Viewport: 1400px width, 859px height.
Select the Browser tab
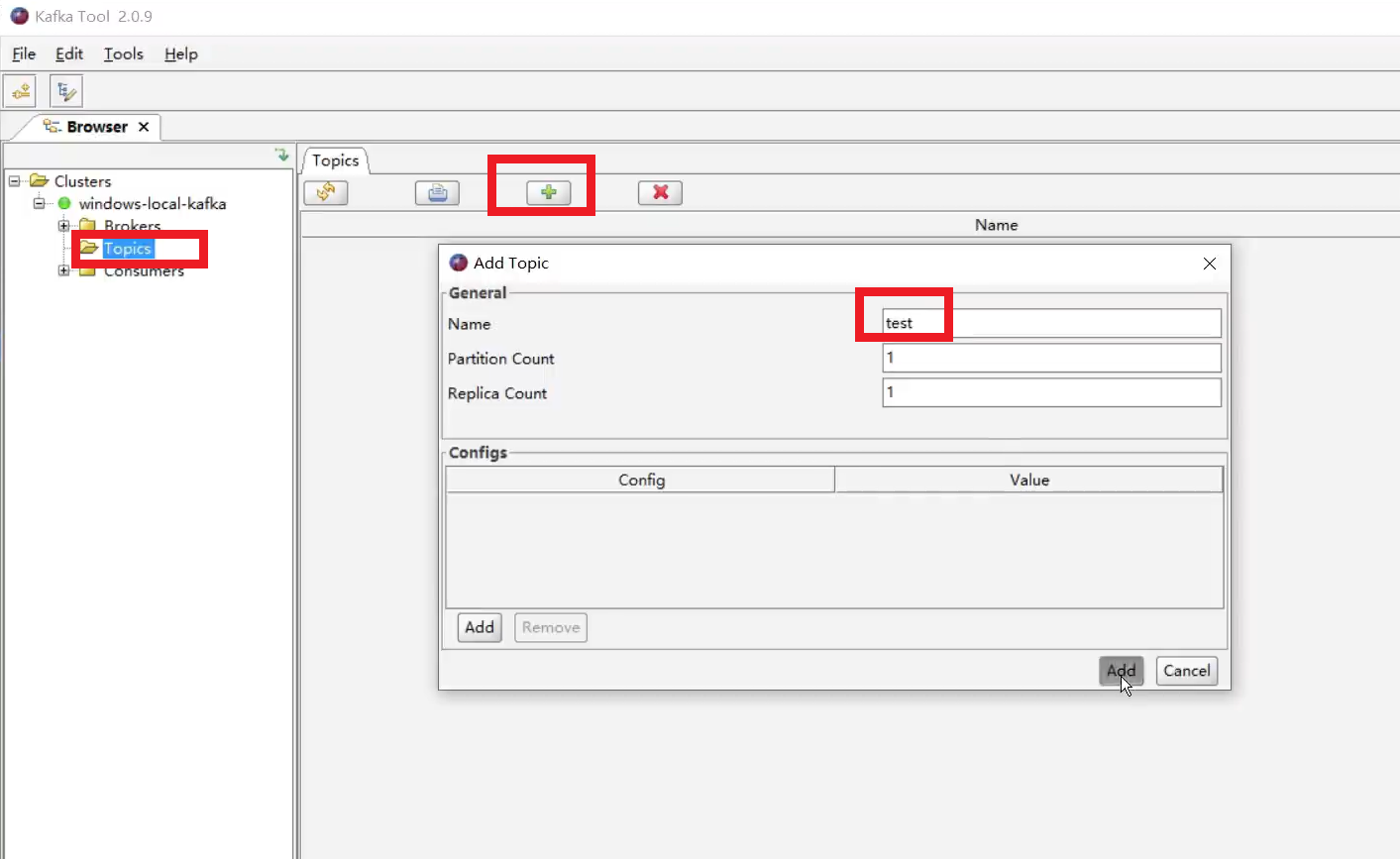[97, 127]
